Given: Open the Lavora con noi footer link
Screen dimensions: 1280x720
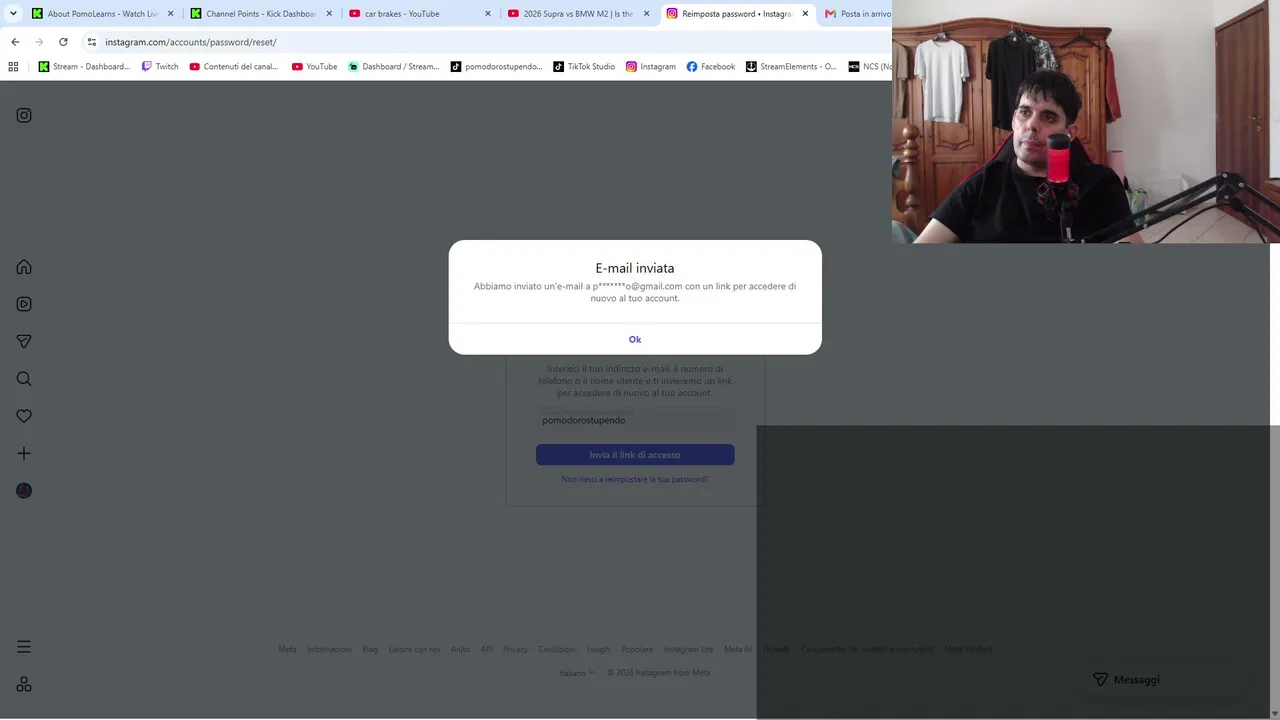Looking at the screenshot, I should tap(414, 650).
